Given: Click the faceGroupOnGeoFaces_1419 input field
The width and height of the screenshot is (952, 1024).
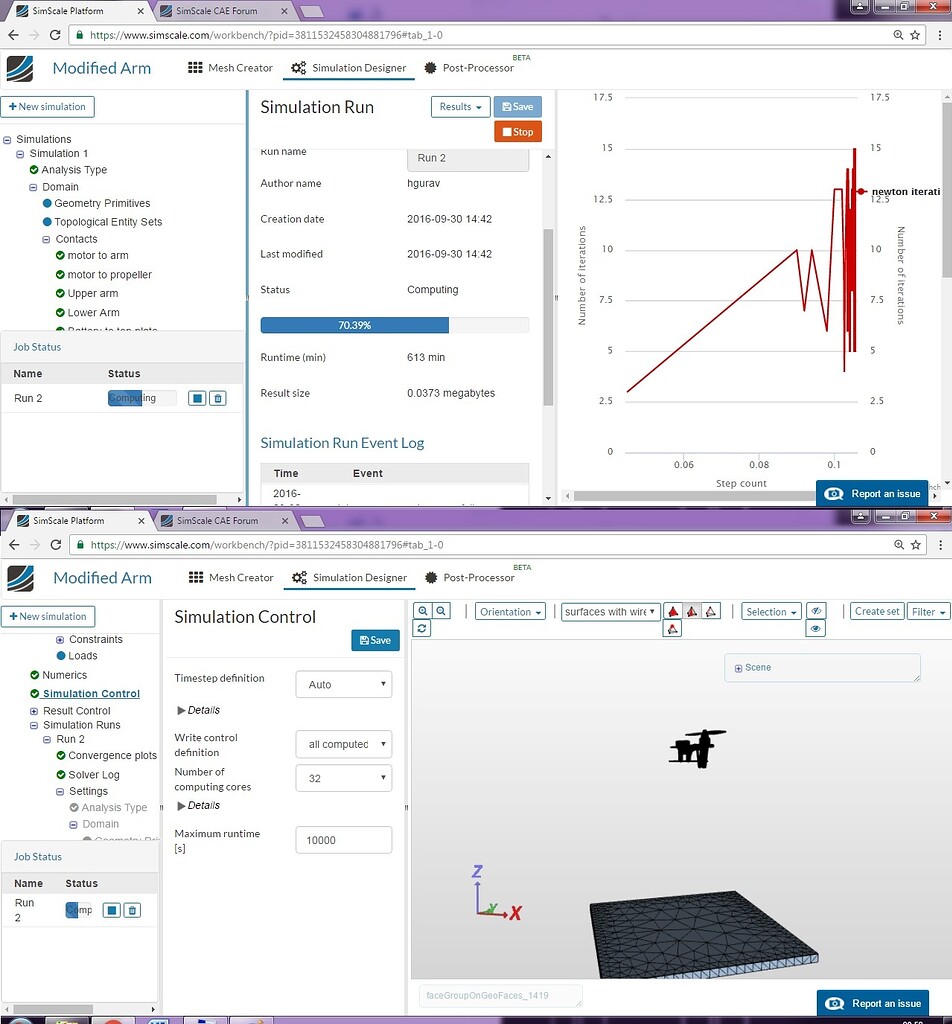Looking at the screenshot, I should (500, 995).
